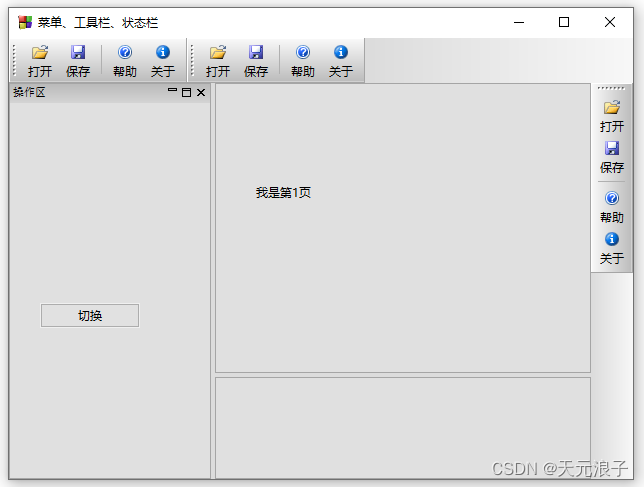Click the 操作区 dock title bar
Viewport: 644px width, 487px height.
[90, 93]
